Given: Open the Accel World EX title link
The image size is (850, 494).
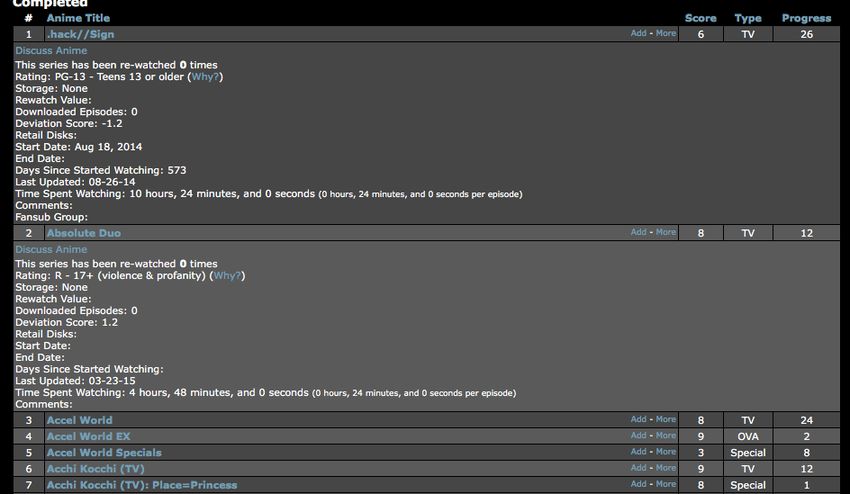Looking at the screenshot, I should [x=88, y=437].
